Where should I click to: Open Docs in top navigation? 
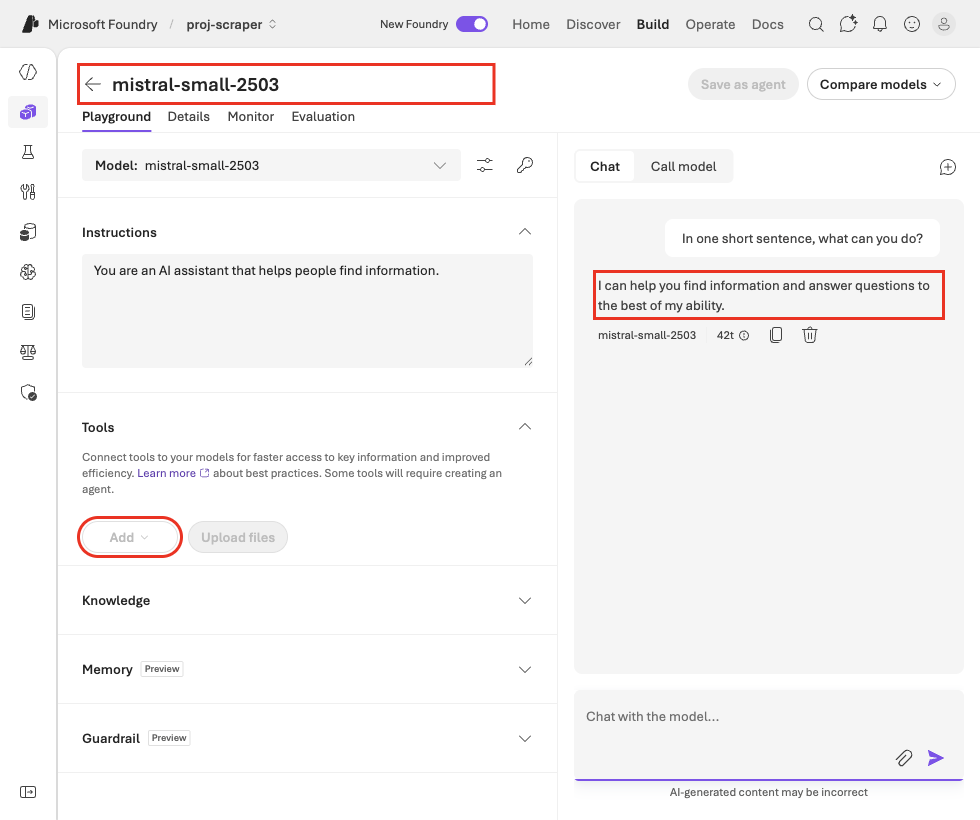point(768,24)
